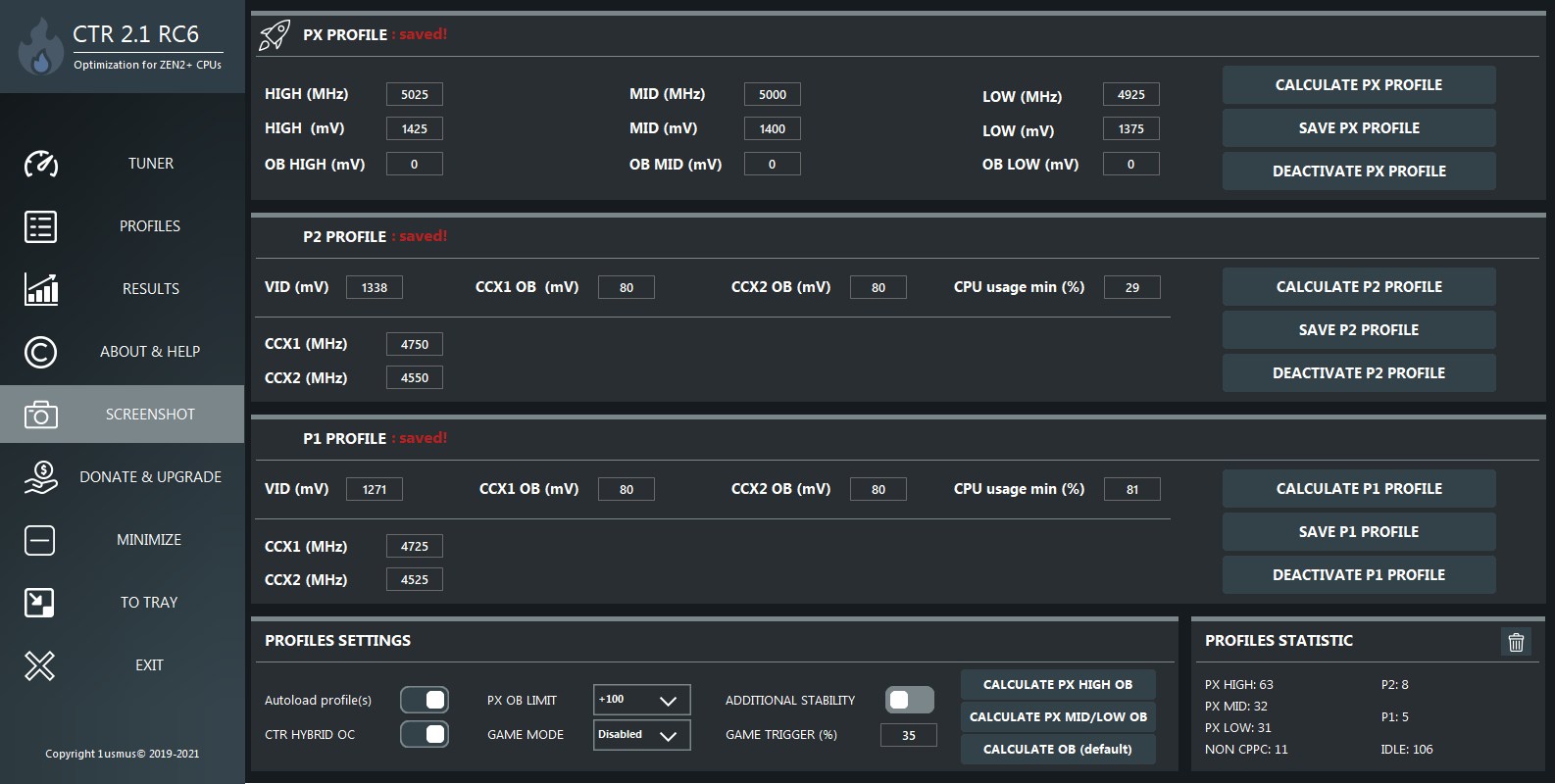This screenshot has height=784, width=1555.
Task: Click CALCULATE PX MID/LOW OB button
Action: [x=1058, y=717]
